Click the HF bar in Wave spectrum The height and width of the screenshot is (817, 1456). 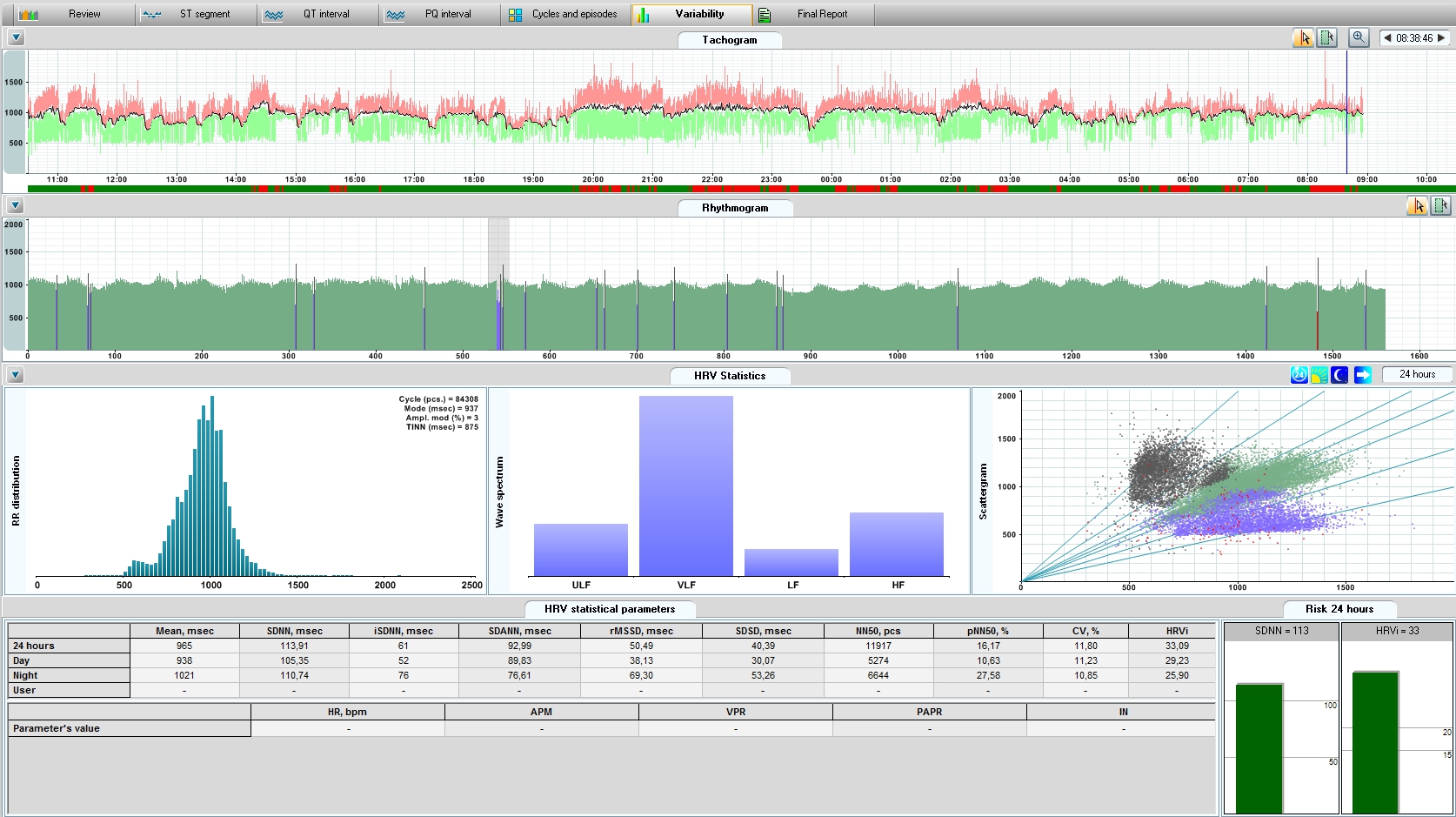[x=897, y=544]
